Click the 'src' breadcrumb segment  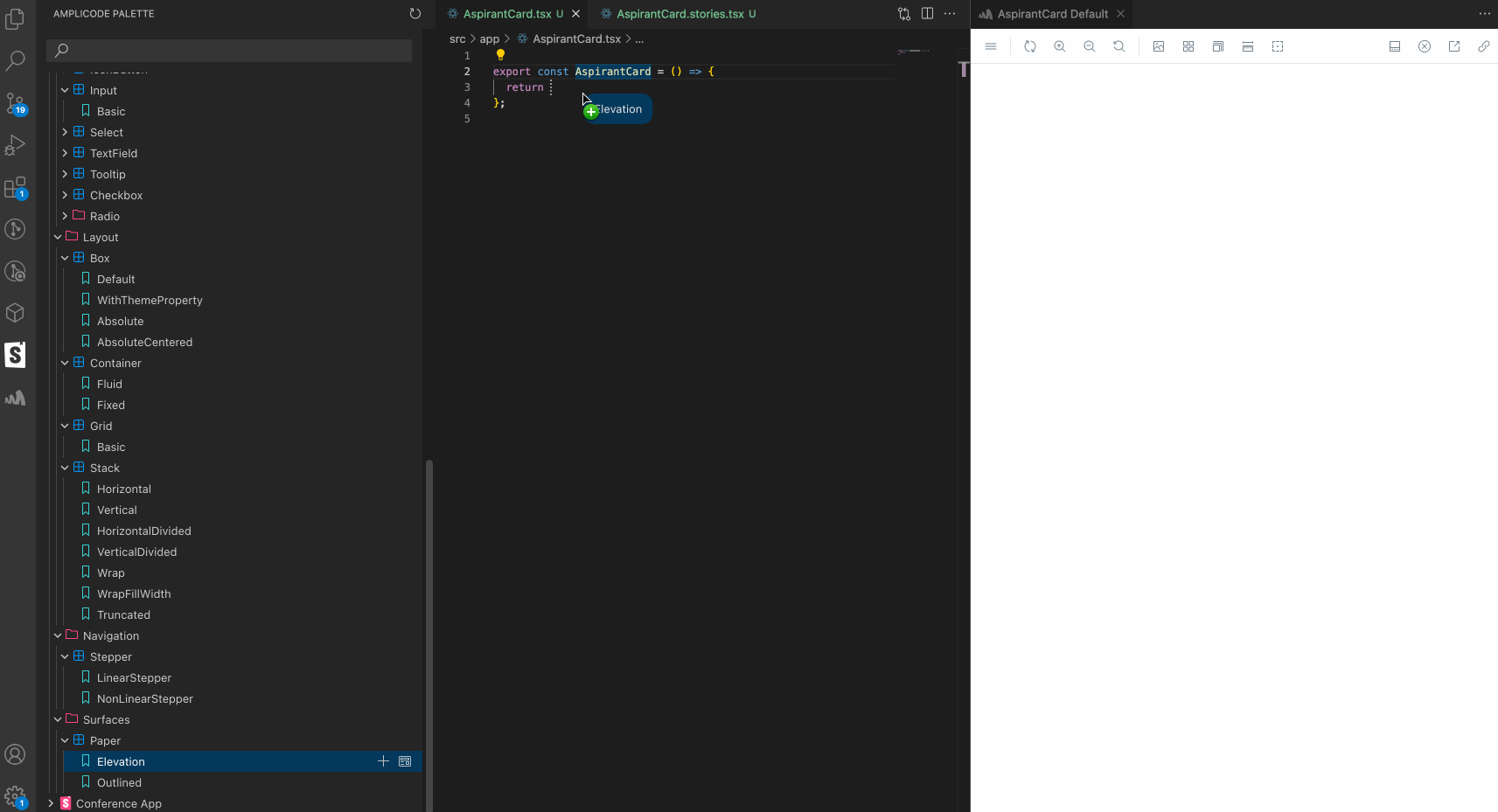click(x=457, y=38)
